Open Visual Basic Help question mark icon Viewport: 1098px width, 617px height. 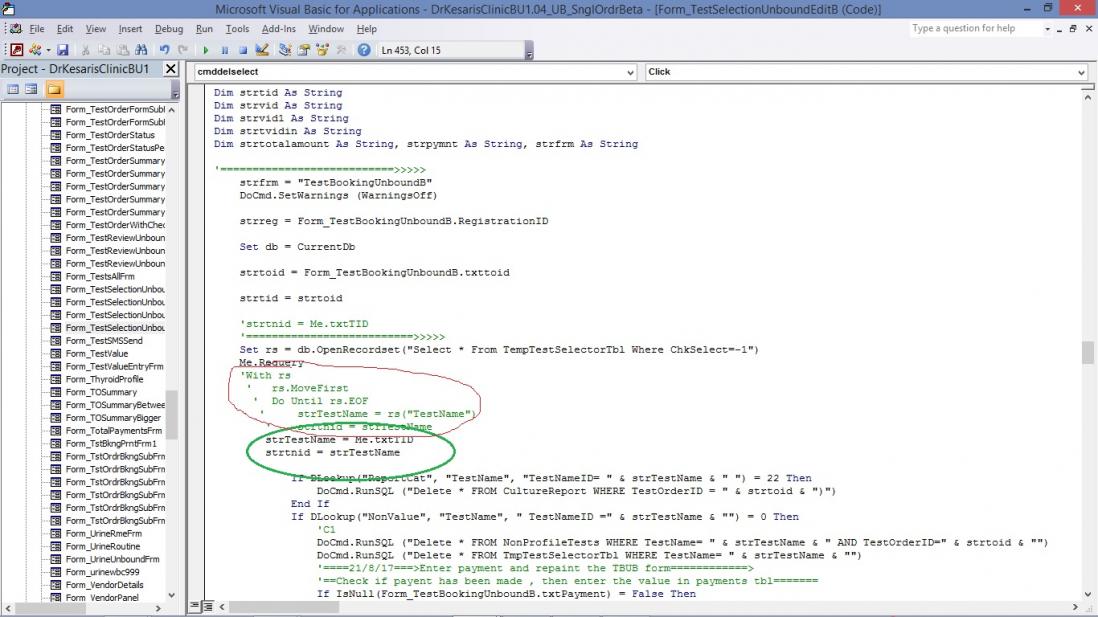coord(364,50)
